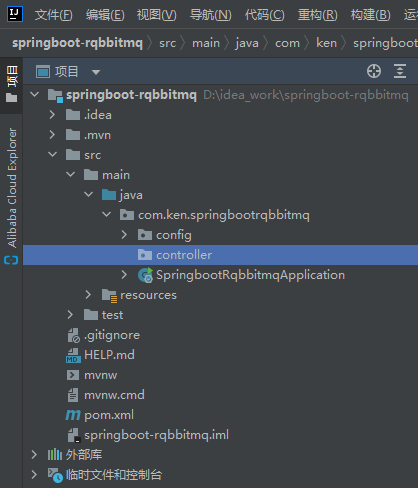Click the java breadcrumb segment
This screenshot has width=418, height=488.
(x=247, y=43)
